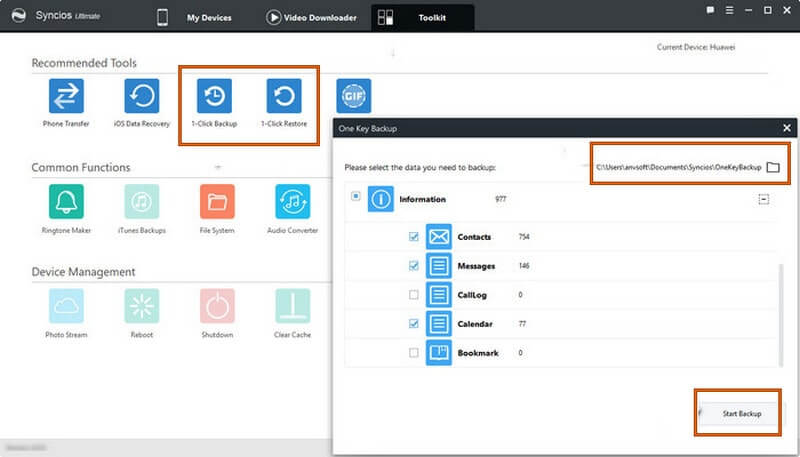
Task: Click the Information category icon
Action: pyautogui.click(x=381, y=199)
